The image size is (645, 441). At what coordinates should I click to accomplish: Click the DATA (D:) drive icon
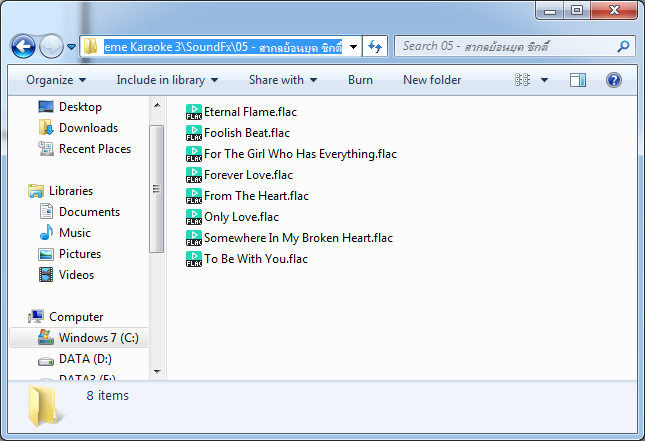pos(46,361)
